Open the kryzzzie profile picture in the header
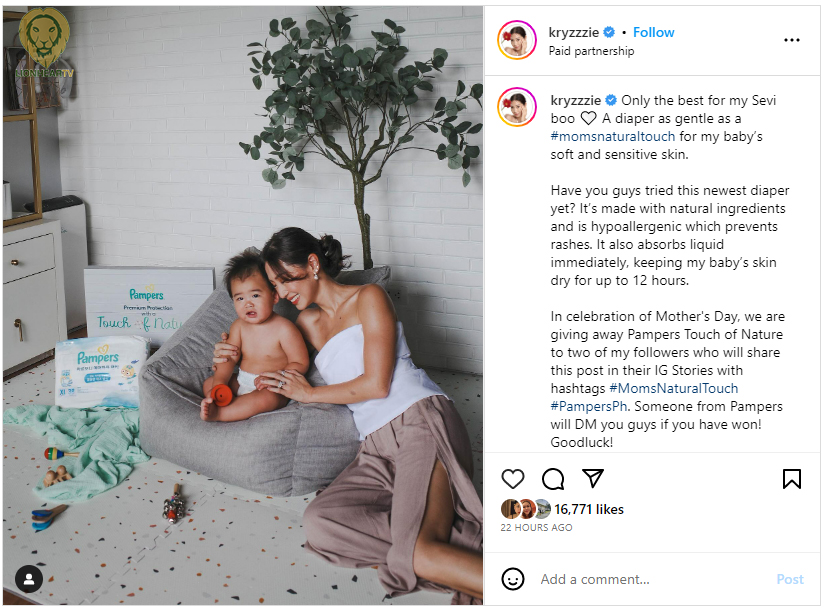824x614 pixels. click(517, 40)
